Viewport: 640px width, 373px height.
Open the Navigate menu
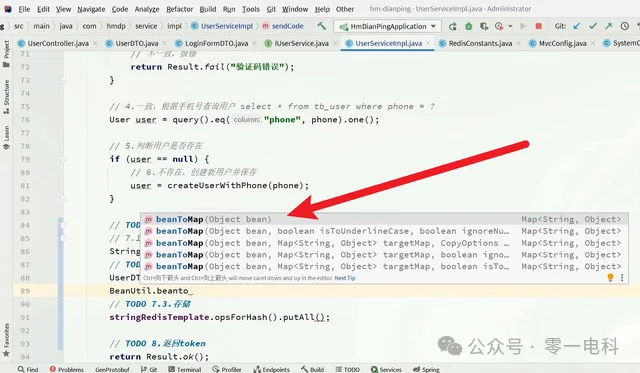click(91, 9)
